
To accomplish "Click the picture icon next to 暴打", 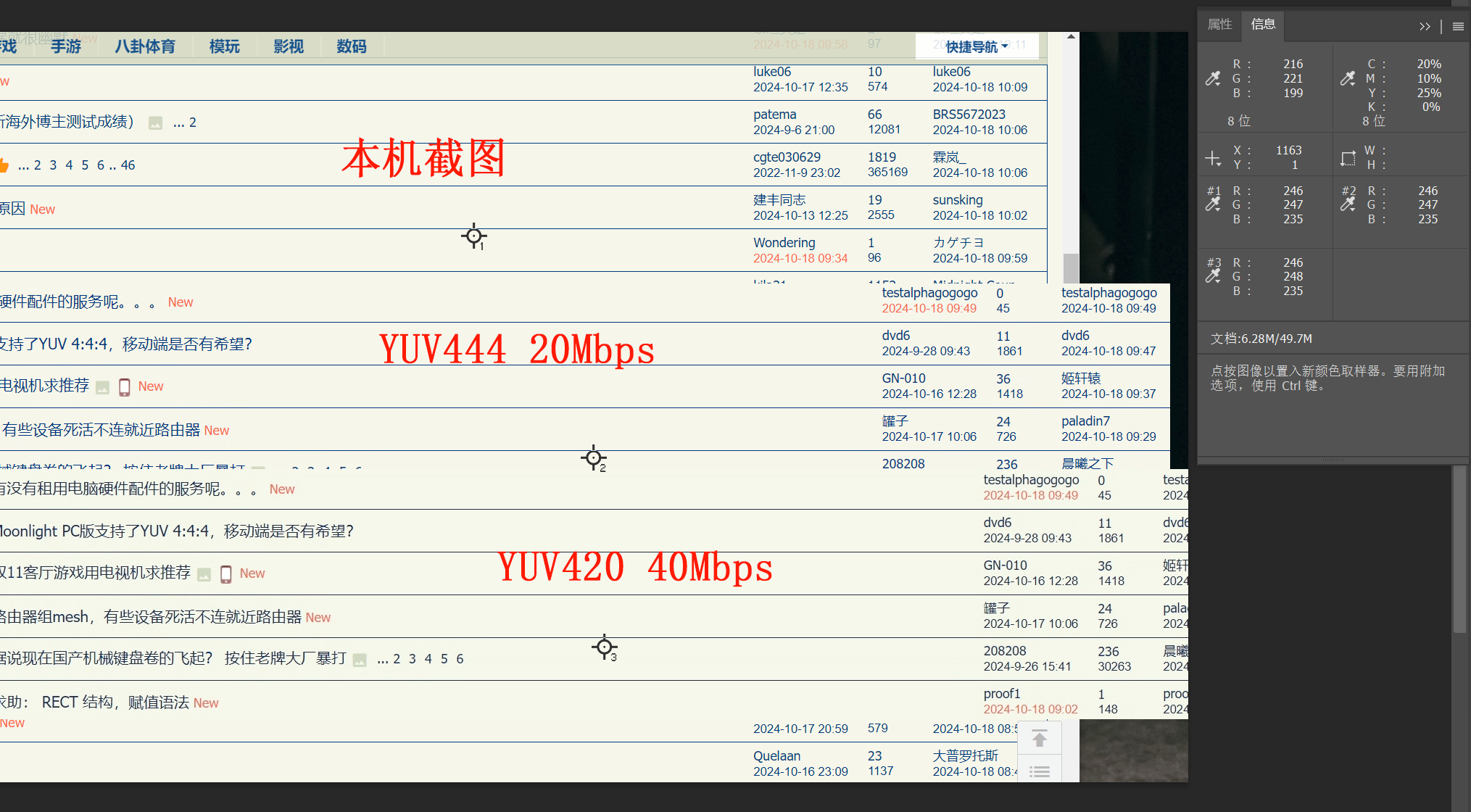I will click(360, 660).
